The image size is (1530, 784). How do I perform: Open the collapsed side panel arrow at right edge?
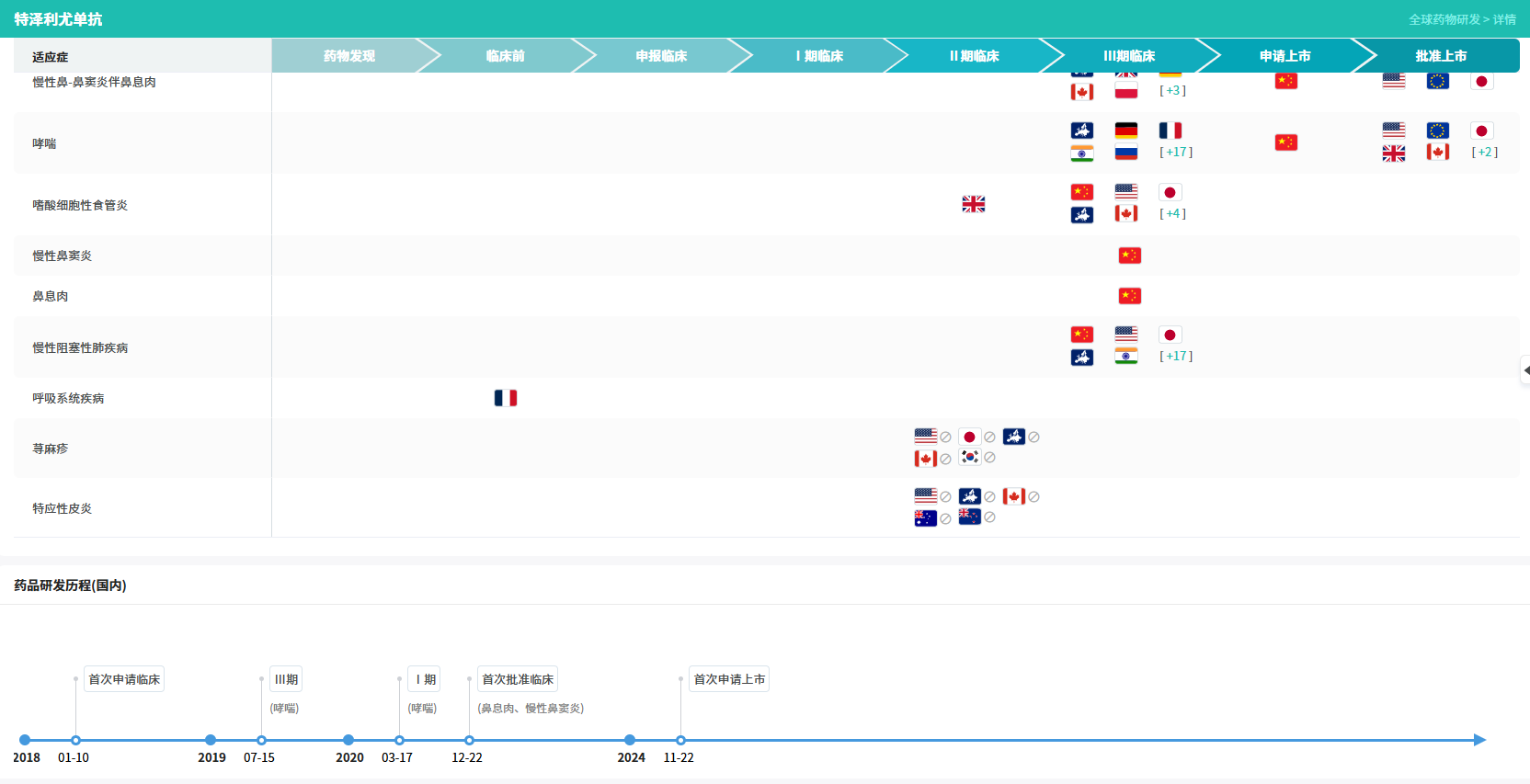coord(1525,370)
